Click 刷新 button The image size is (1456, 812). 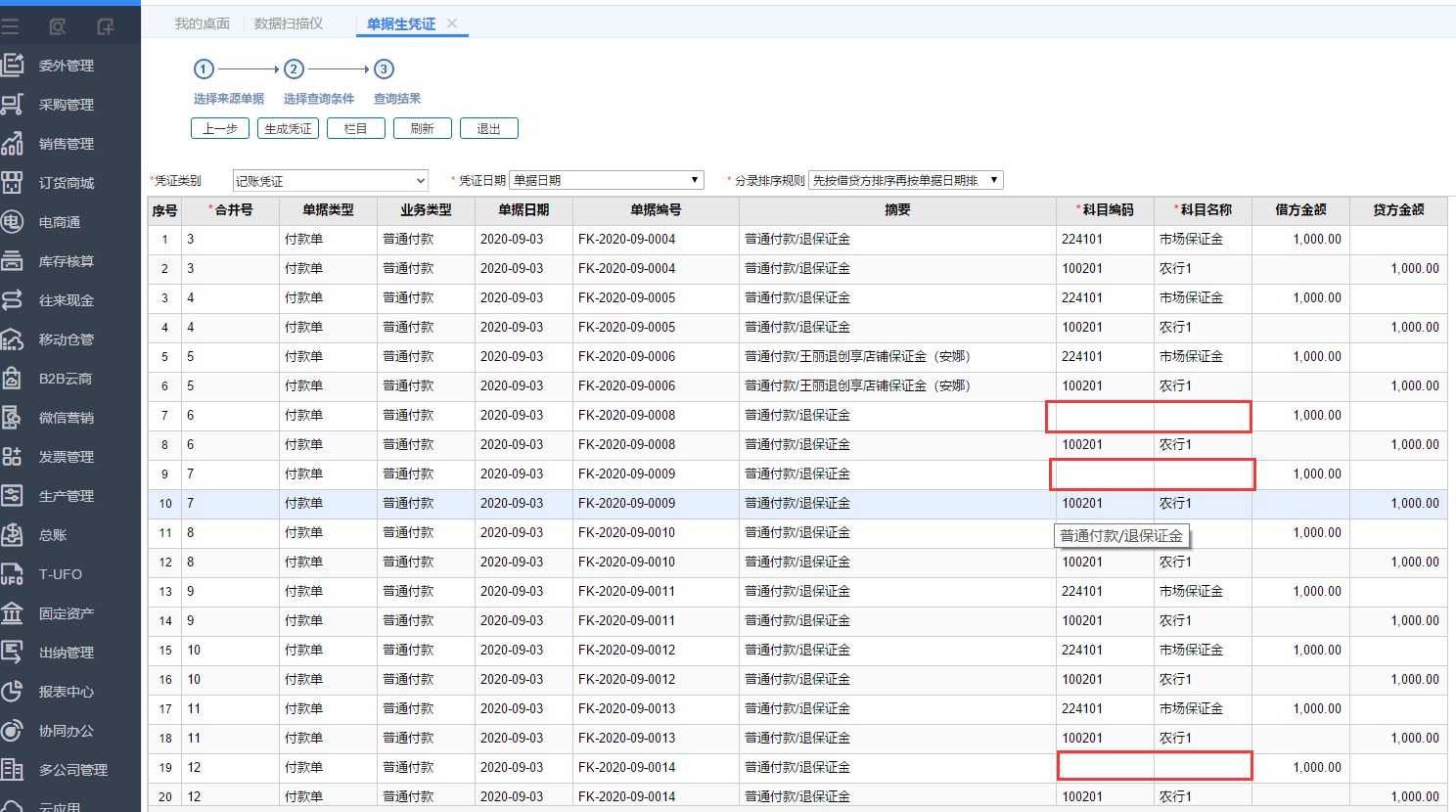tap(423, 128)
